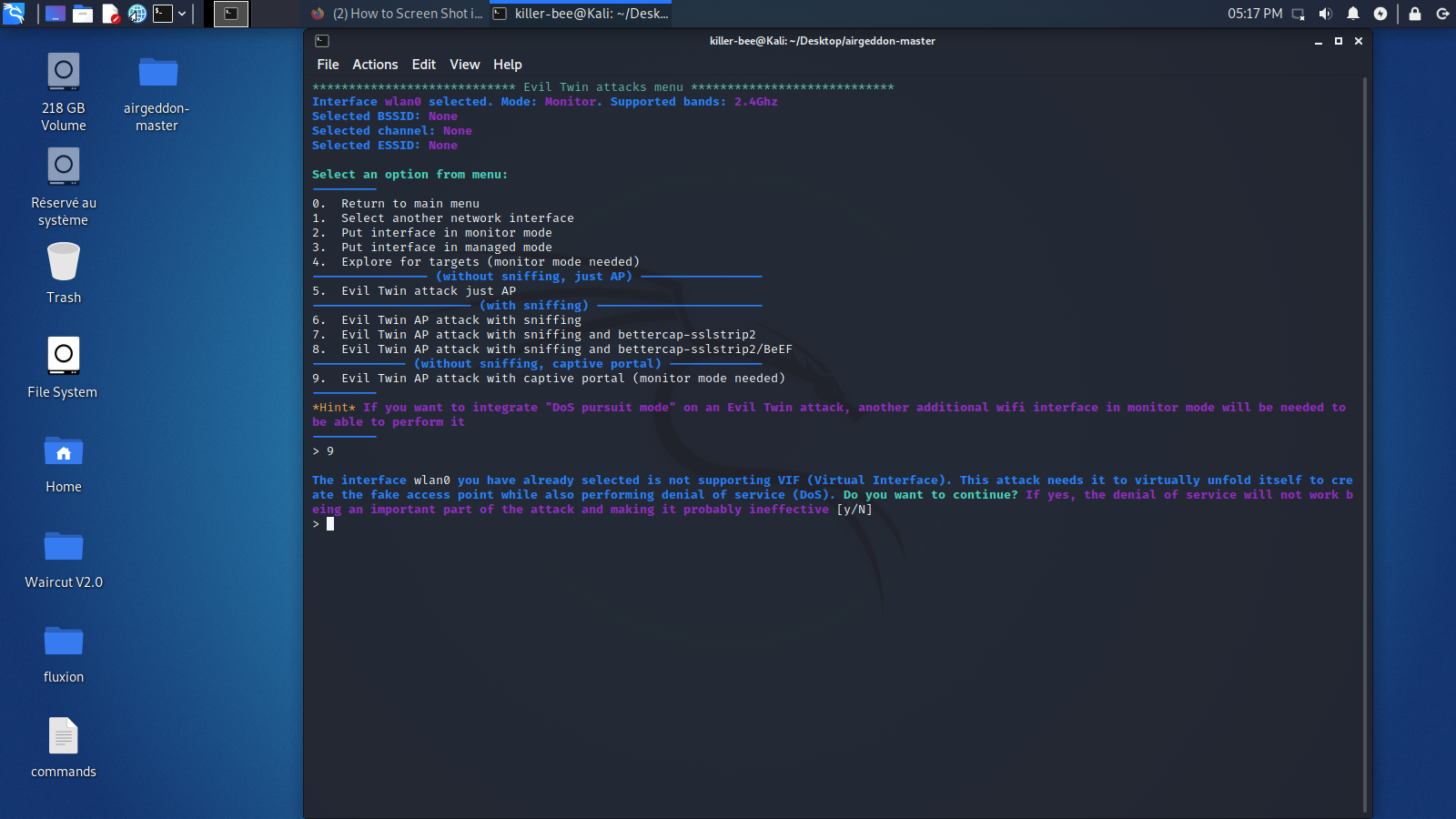Click the disconnected network tray icon

click(1299, 14)
